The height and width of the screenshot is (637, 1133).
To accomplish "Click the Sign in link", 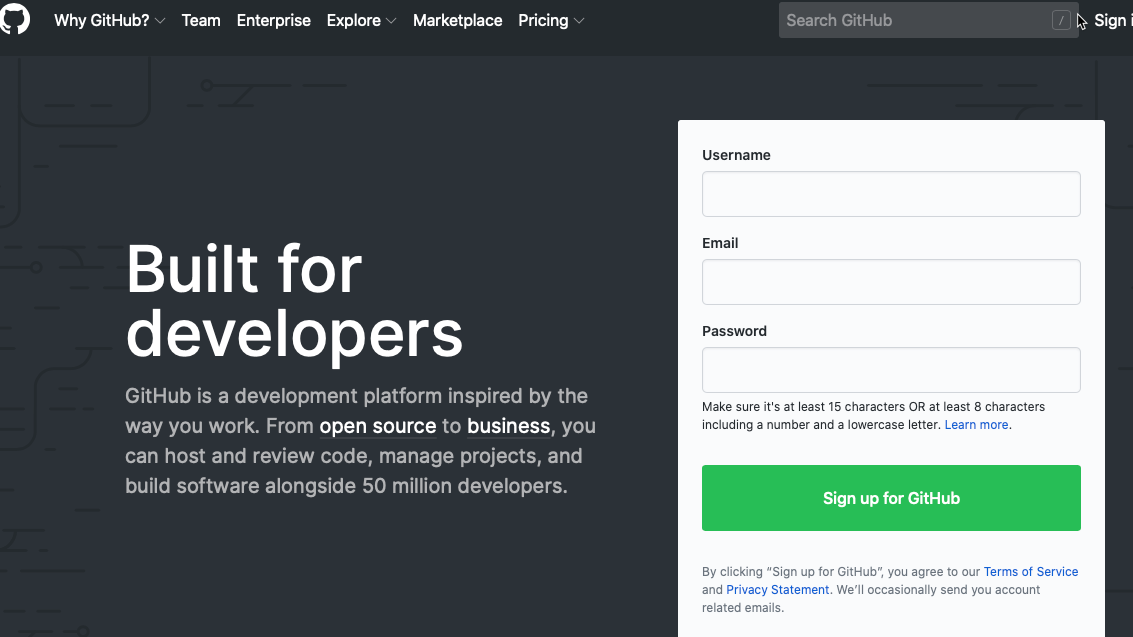I will pyautogui.click(x=1113, y=20).
